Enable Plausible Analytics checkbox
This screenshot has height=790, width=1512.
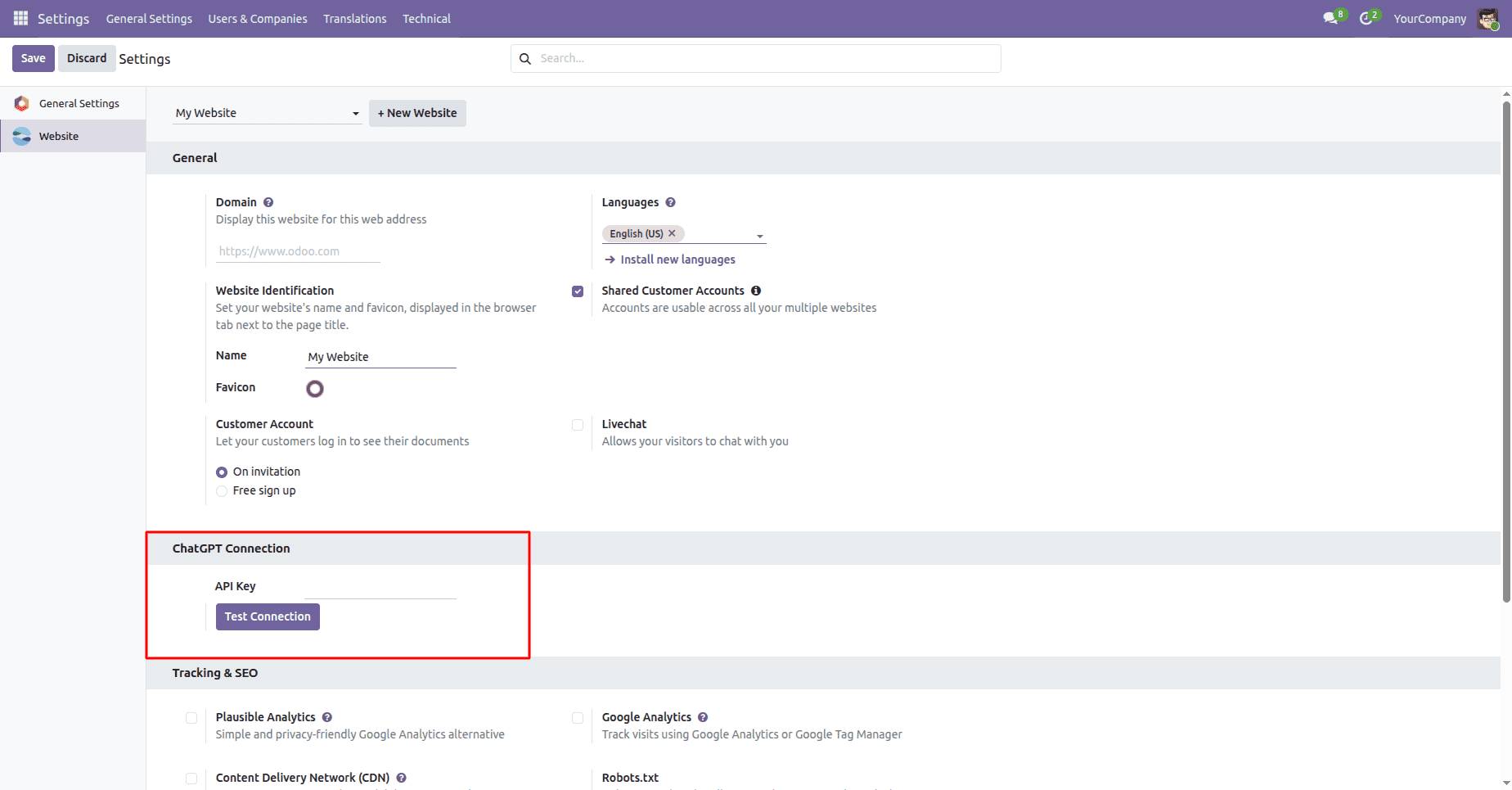point(191,718)
